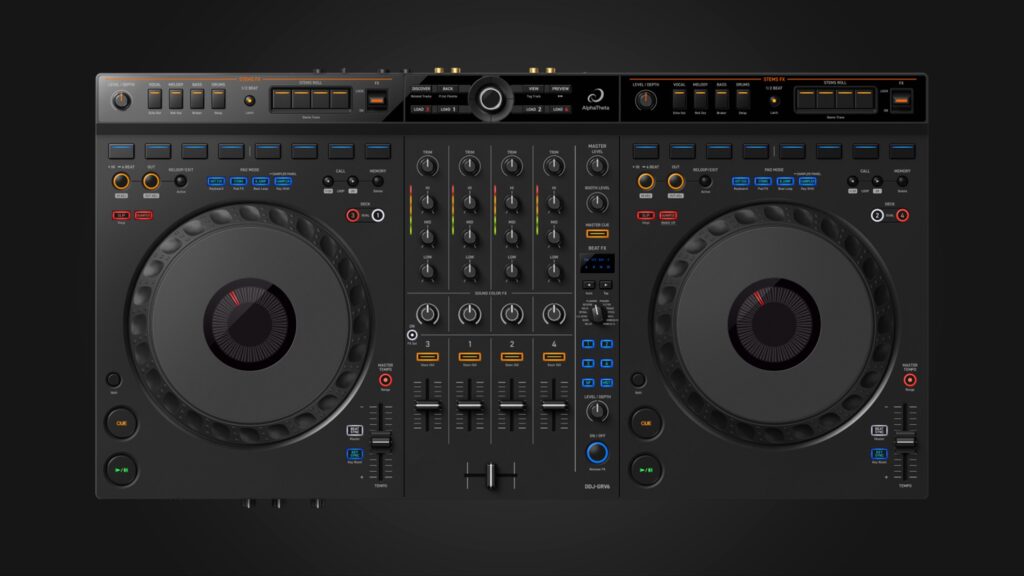Toggle the left deck SLIP button

click(121, 215)
